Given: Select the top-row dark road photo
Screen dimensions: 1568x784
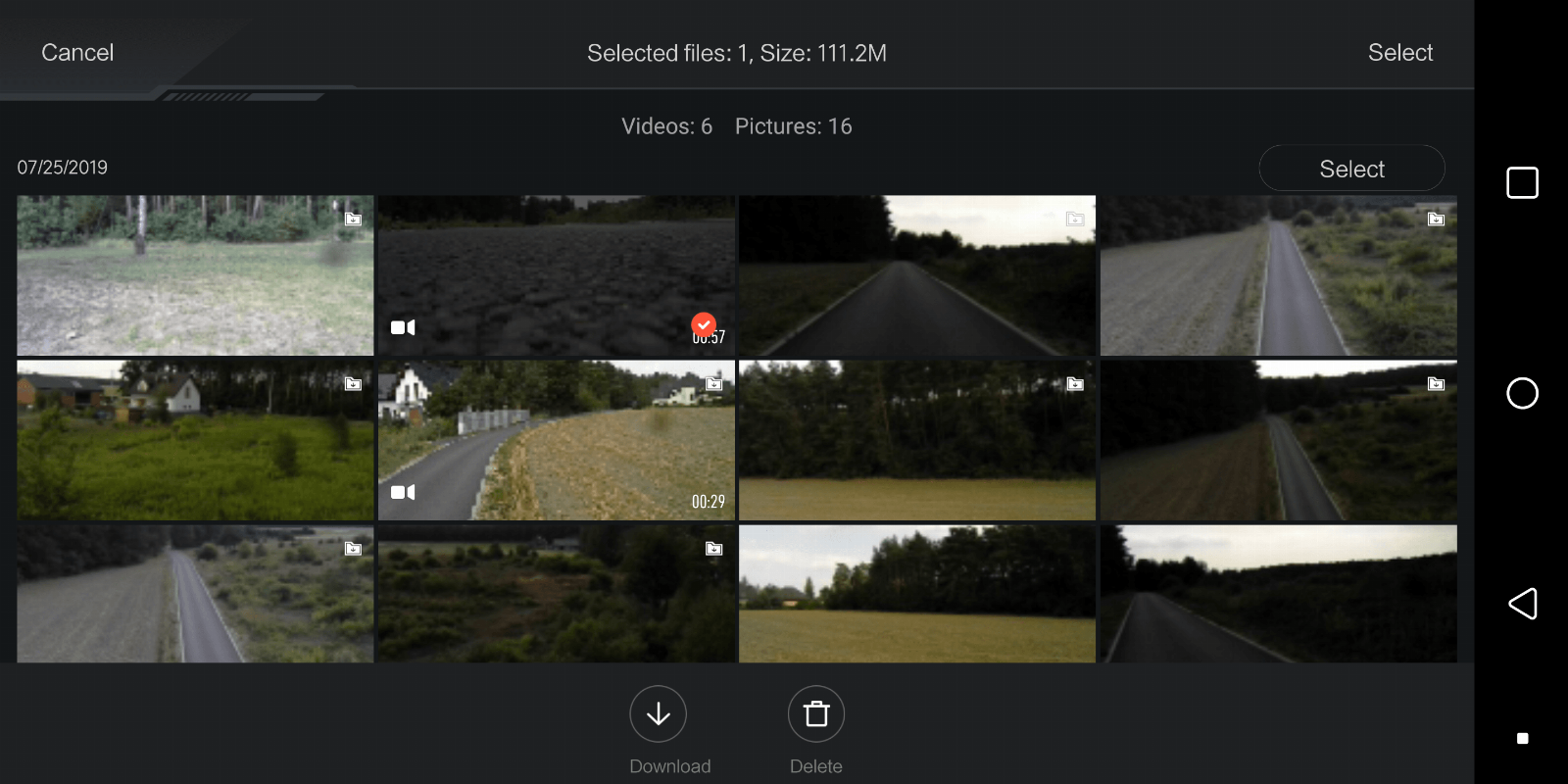Looking at the screenshot, I should [917, 275].
